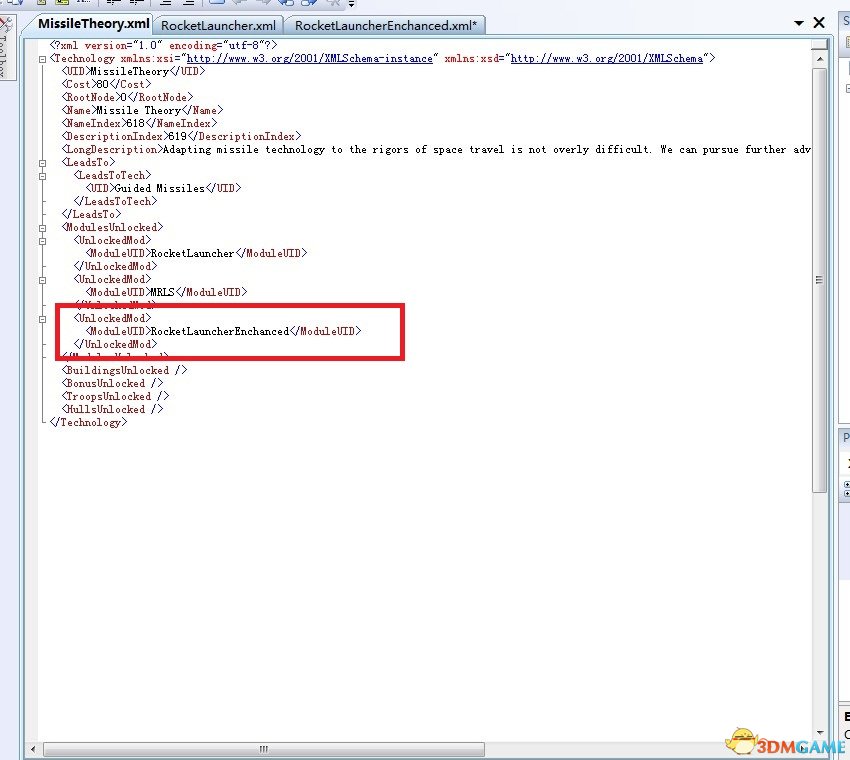Click the UID 'Guided Missiles' line
This screenshot has width=850, height=760.
pos(163,189)
